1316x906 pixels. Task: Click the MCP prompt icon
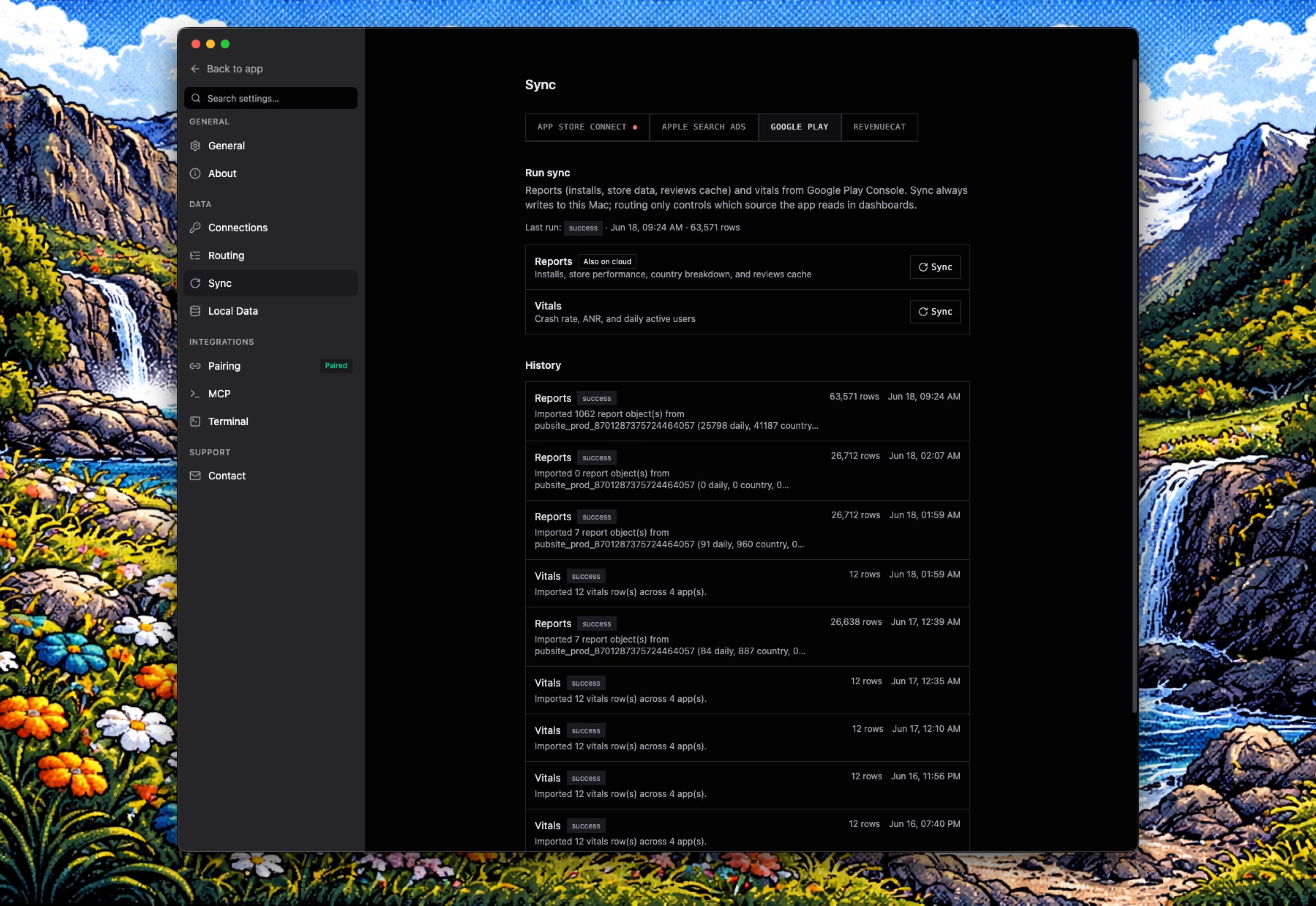click(x=195, y=393)
